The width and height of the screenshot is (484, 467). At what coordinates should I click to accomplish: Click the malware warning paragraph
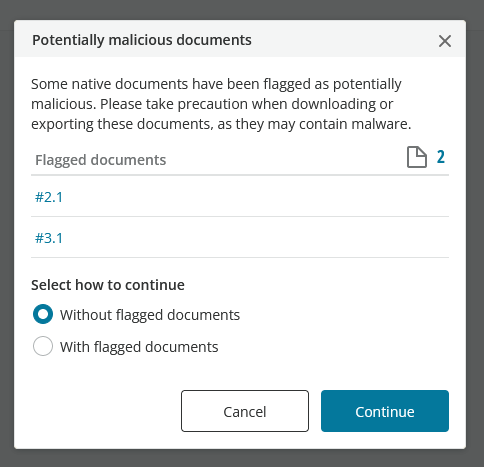click(x=221, y=104)
